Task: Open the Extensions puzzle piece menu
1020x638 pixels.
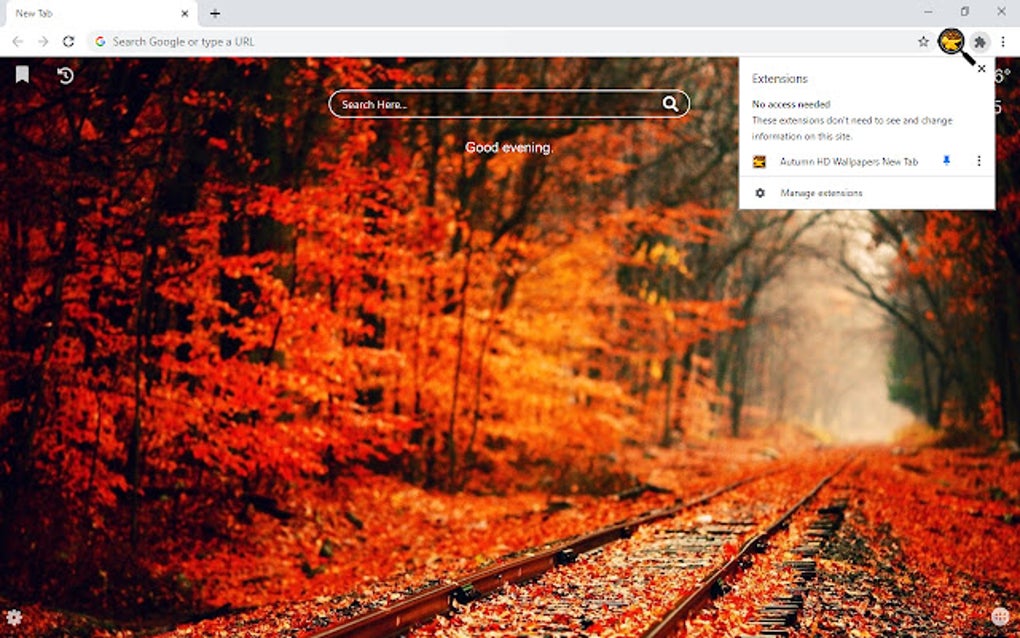Action: [x=979, y=42]
